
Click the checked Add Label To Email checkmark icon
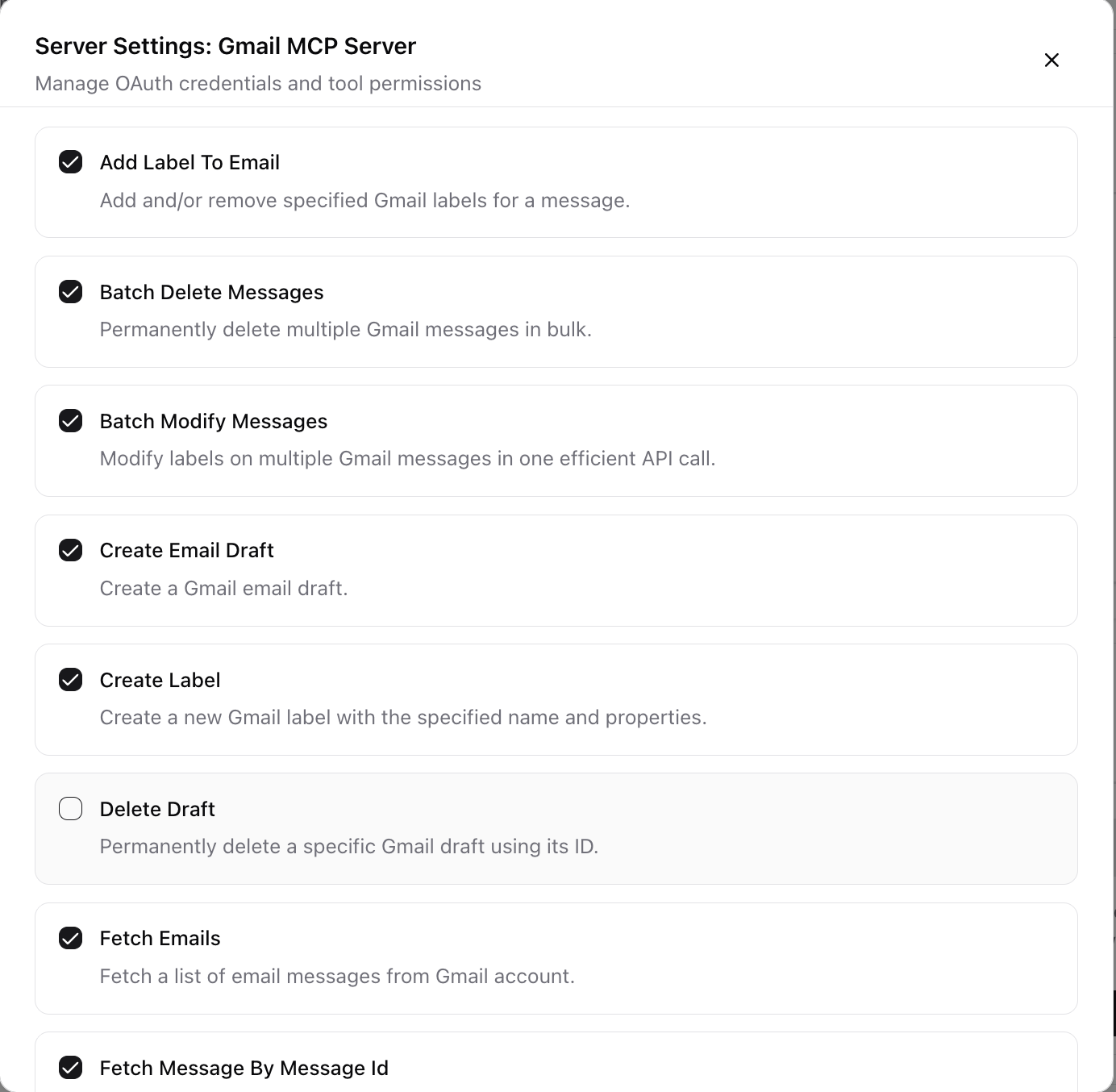click(71, 161)
